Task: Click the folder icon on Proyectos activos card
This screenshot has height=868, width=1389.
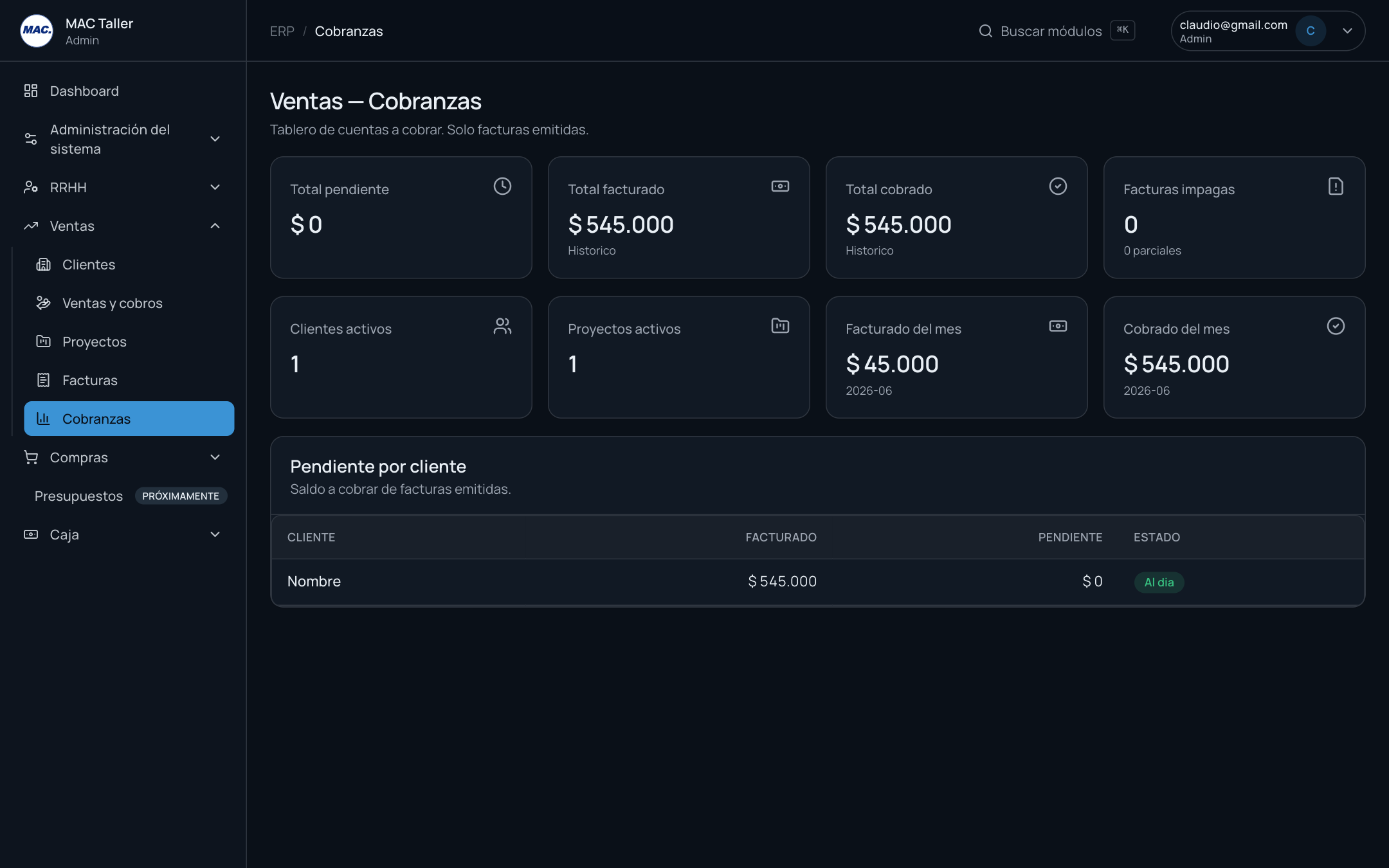Action: (780, 326)
